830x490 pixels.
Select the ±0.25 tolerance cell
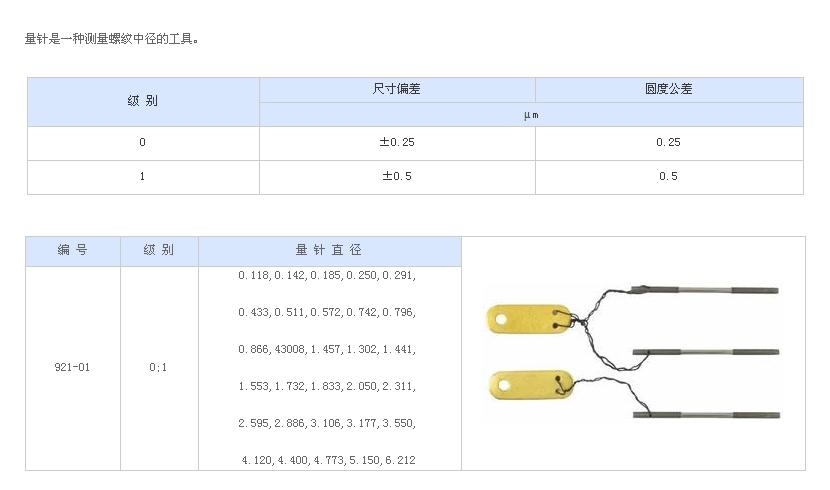pyautogui.click(x=397, y=143)
